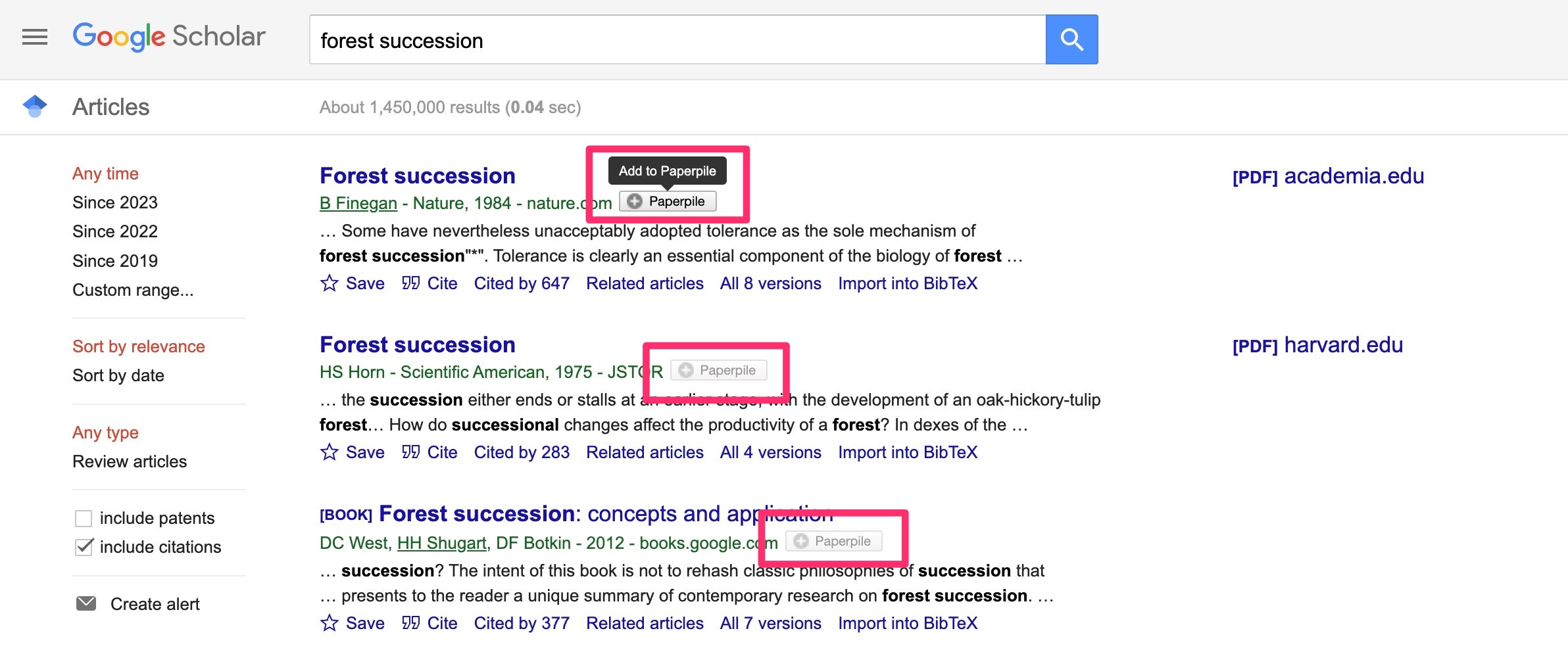Click the Create alert text link
Viewport: 1568px width, 656px height.
click(155, 604)
